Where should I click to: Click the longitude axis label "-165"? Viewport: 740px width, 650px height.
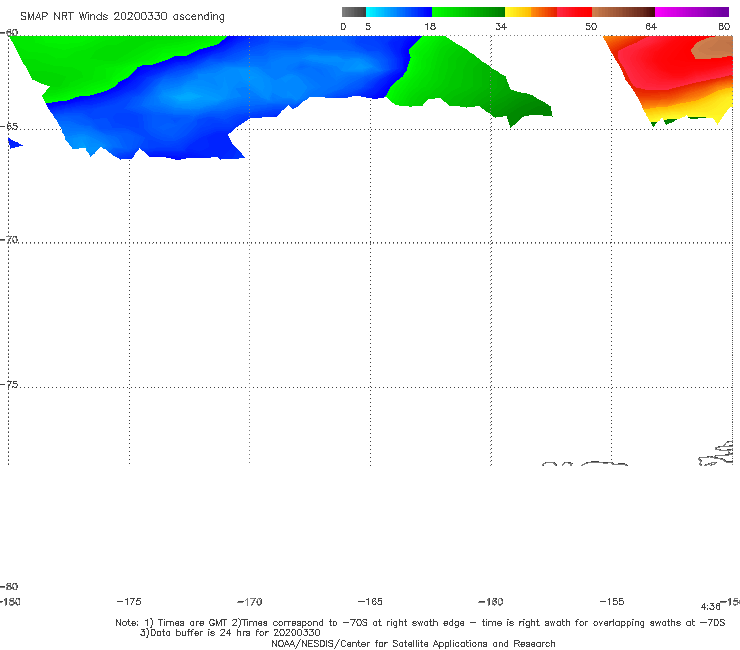(x=370, y=602)
